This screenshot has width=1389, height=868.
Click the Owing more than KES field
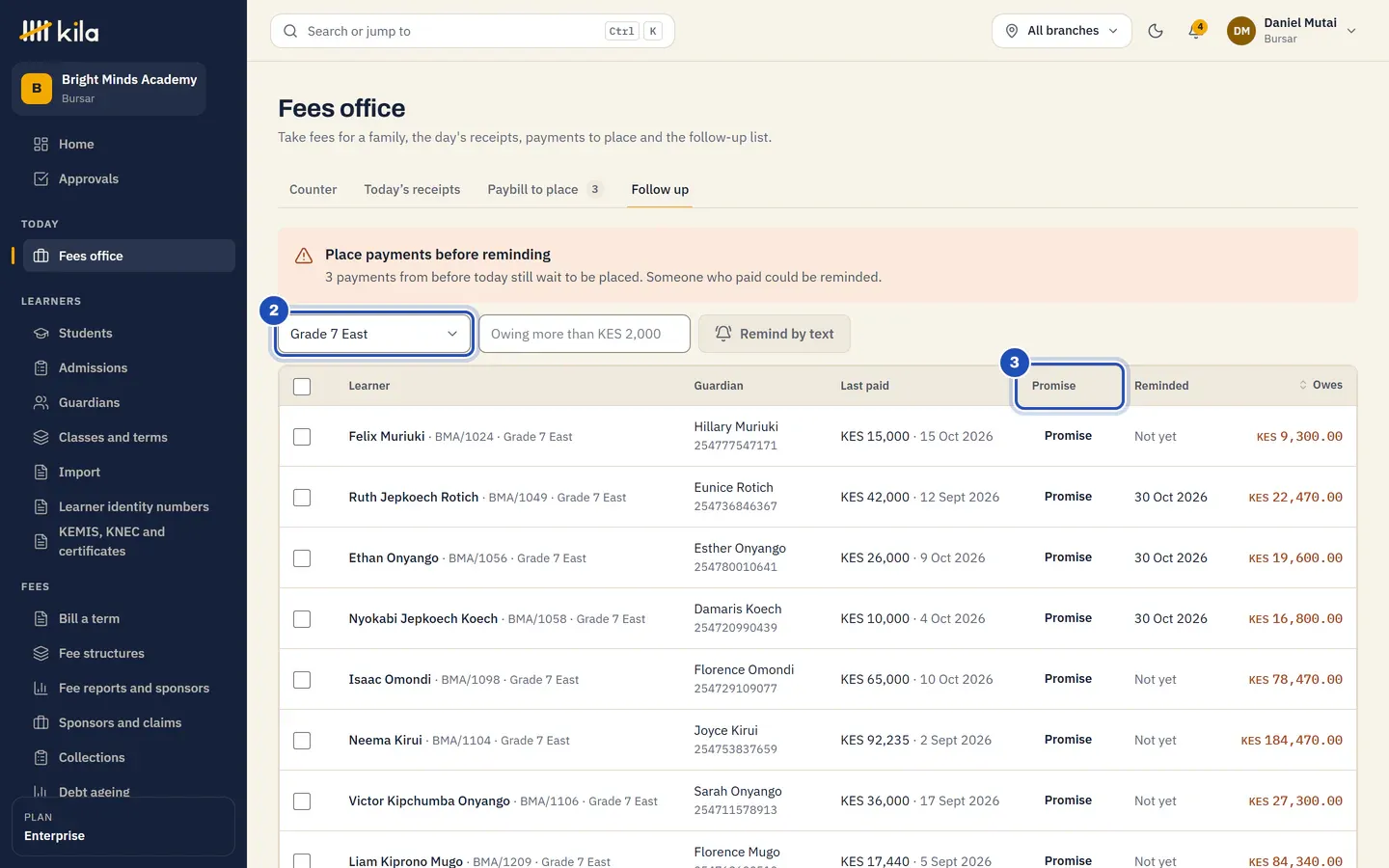click(x=585, y=334)
